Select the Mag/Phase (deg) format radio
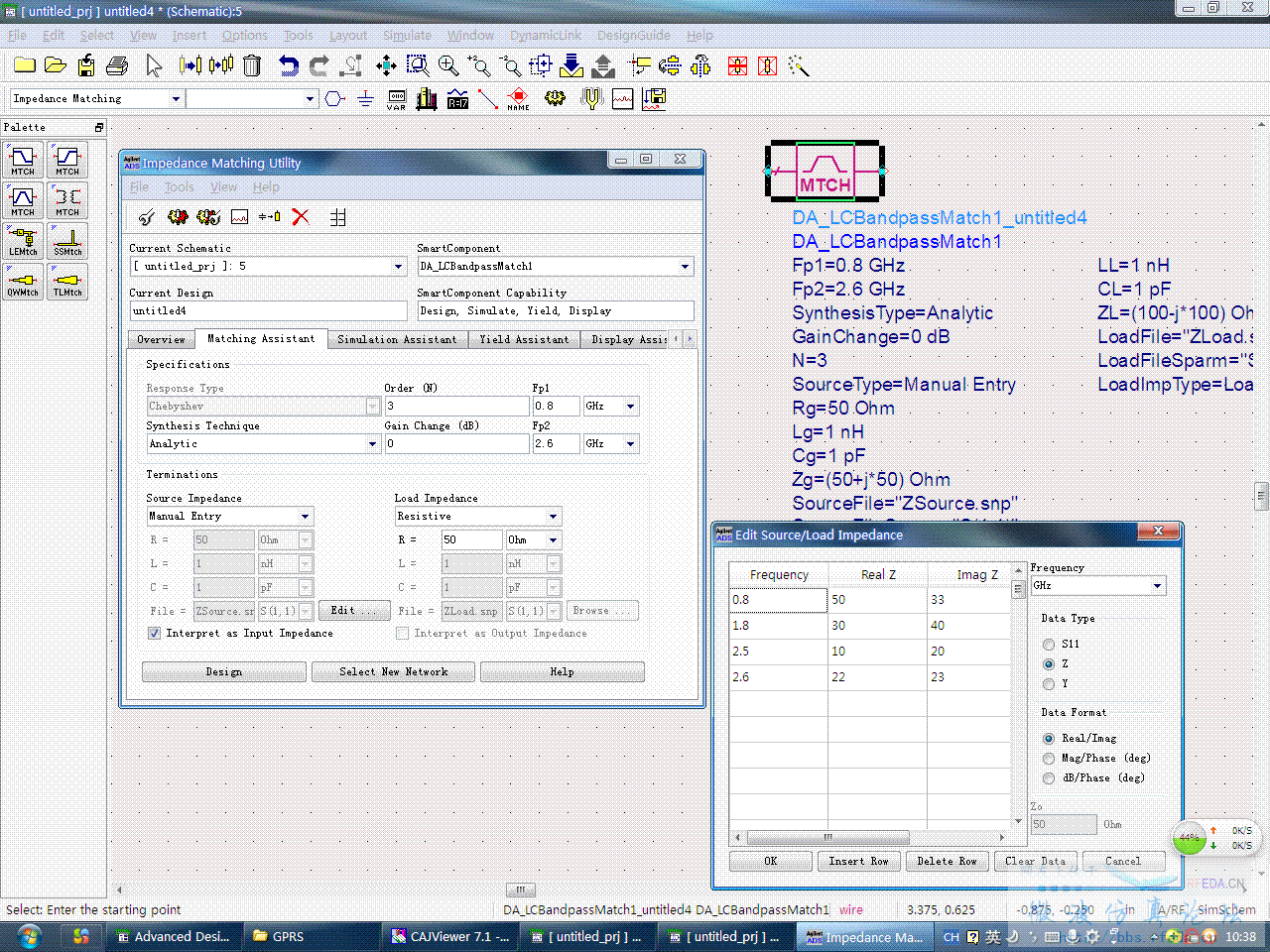Viewport: 1270px width, 952px height. click(x=1049, y=759)
